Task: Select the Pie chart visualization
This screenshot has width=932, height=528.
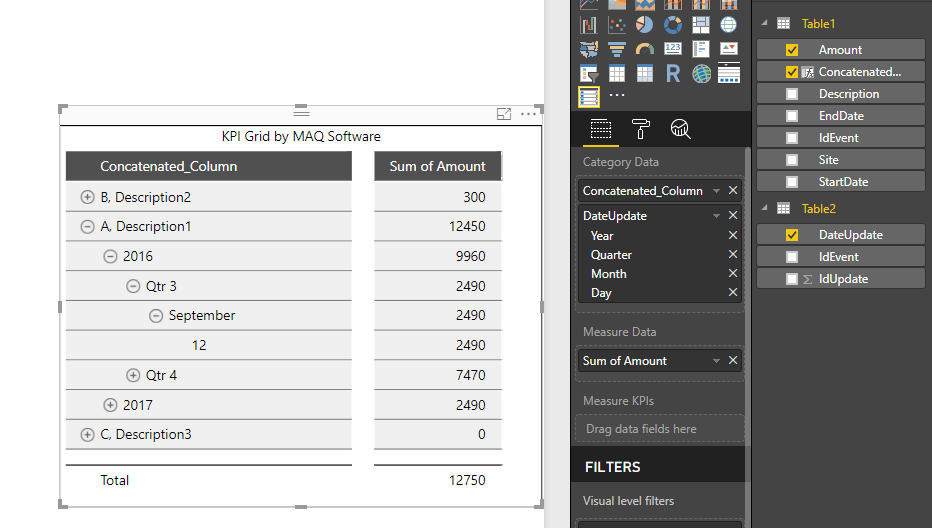Action: pos(644,25)
